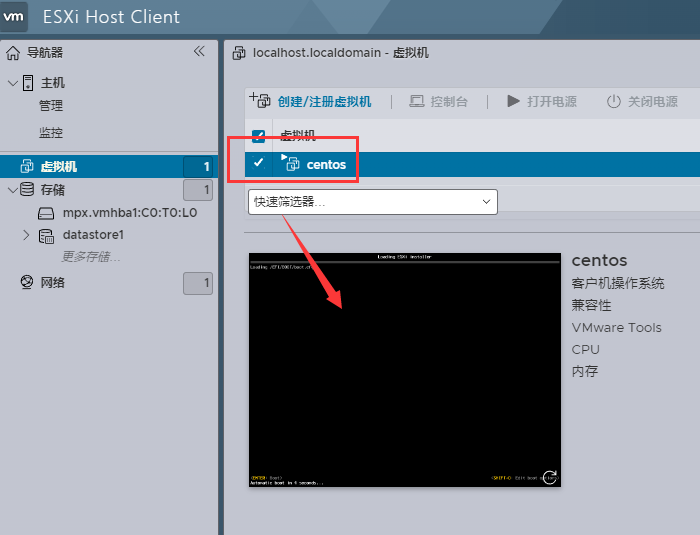
Task: Click the 内存 label
Action: (x=584, y=371)
